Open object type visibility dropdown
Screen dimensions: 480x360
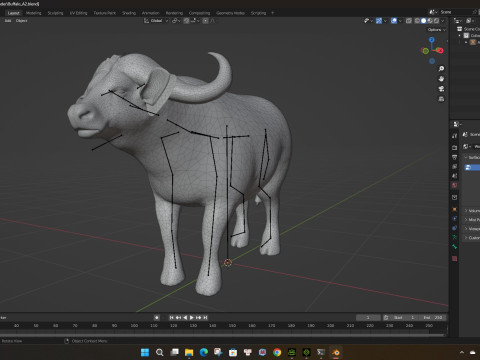point(368,21)
